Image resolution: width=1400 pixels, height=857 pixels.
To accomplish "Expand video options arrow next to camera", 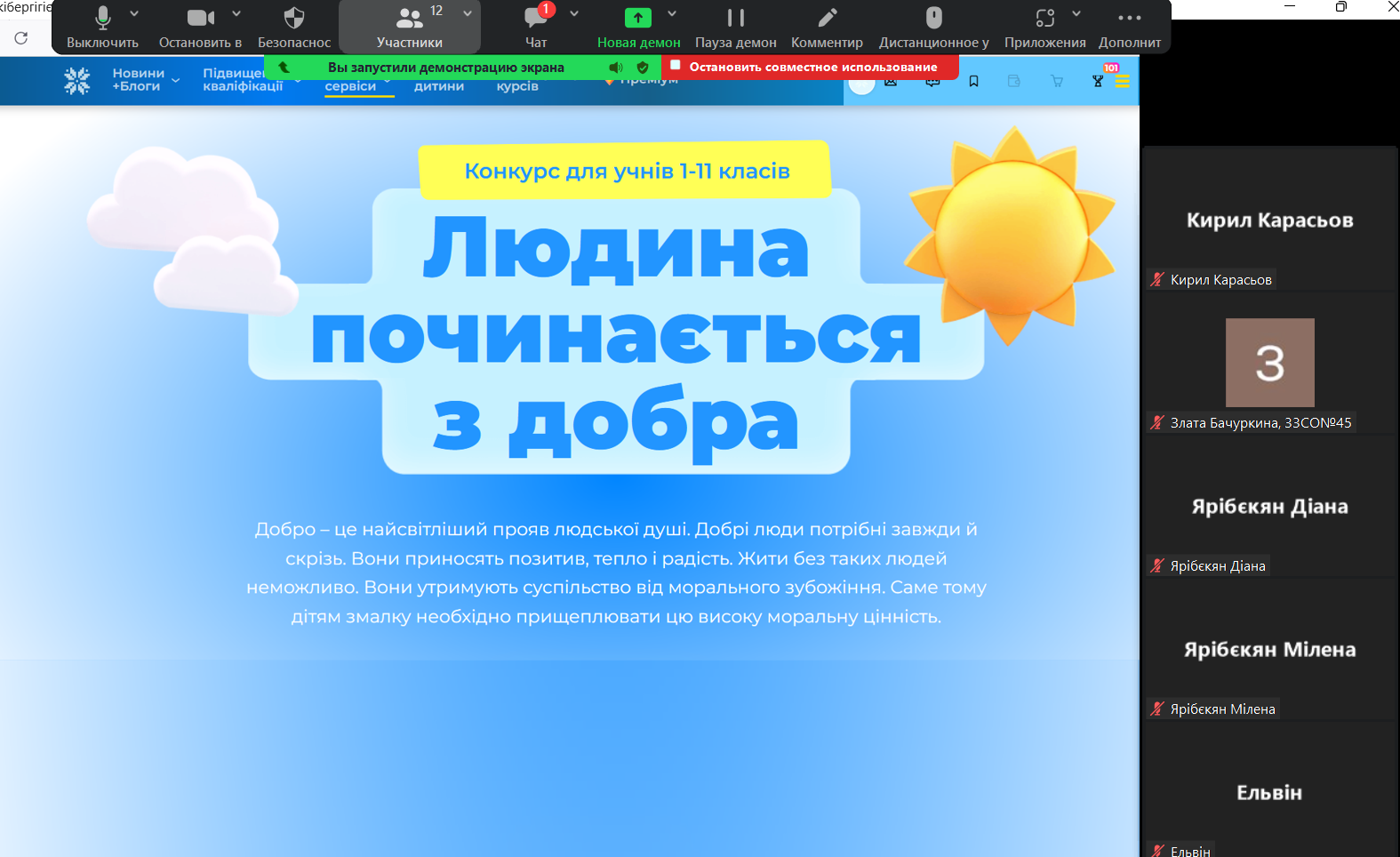I will pyautogui.click(x=236, y=13).
